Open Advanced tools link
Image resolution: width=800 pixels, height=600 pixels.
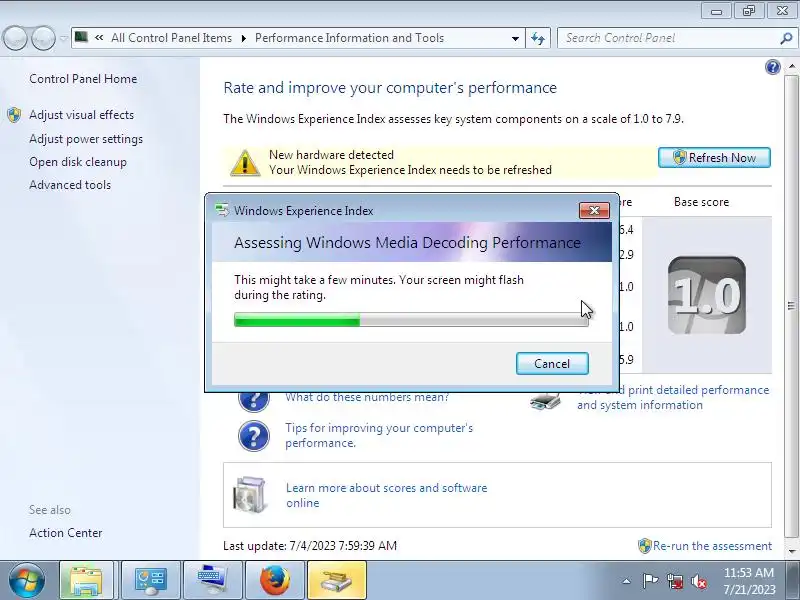click(70, 185)
